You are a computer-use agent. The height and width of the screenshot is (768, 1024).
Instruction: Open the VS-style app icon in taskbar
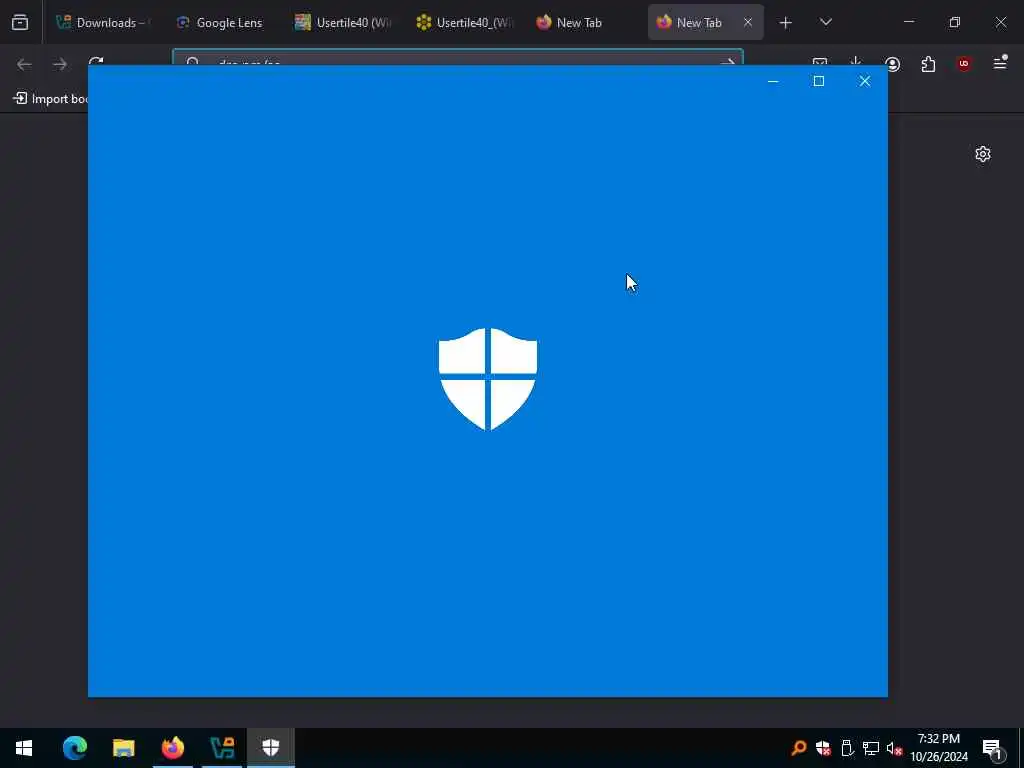click(x=222, y=748)
